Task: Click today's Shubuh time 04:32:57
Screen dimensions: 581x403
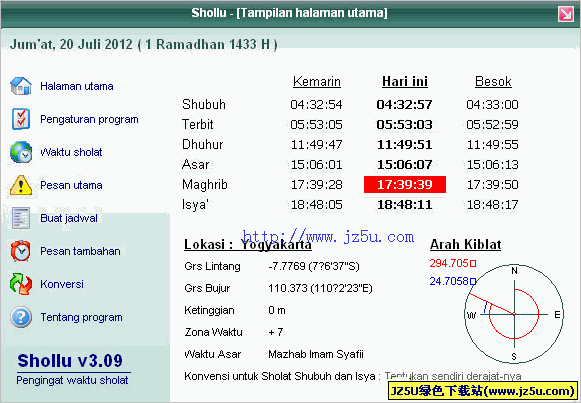Action: [x=405, y=104]
